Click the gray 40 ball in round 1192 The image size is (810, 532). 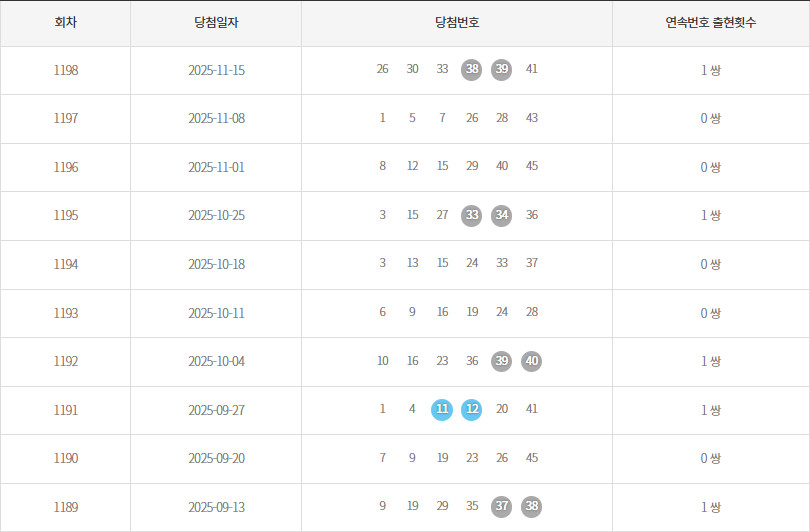[x=532, y=361]
